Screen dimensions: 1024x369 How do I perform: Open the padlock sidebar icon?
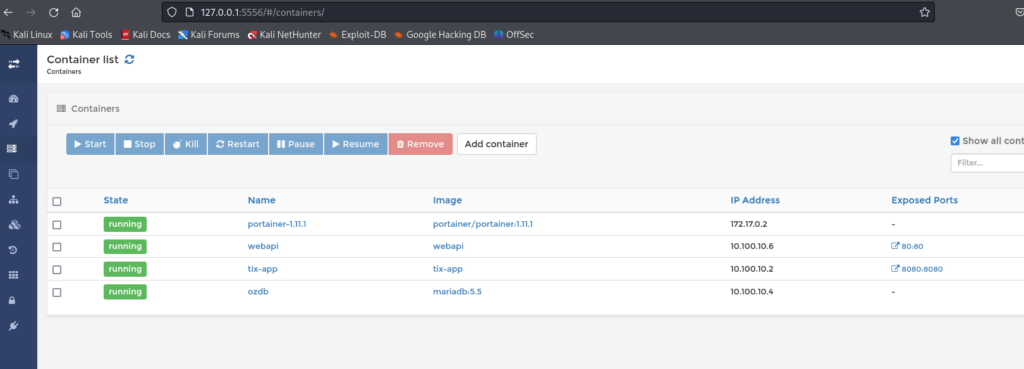13,300
